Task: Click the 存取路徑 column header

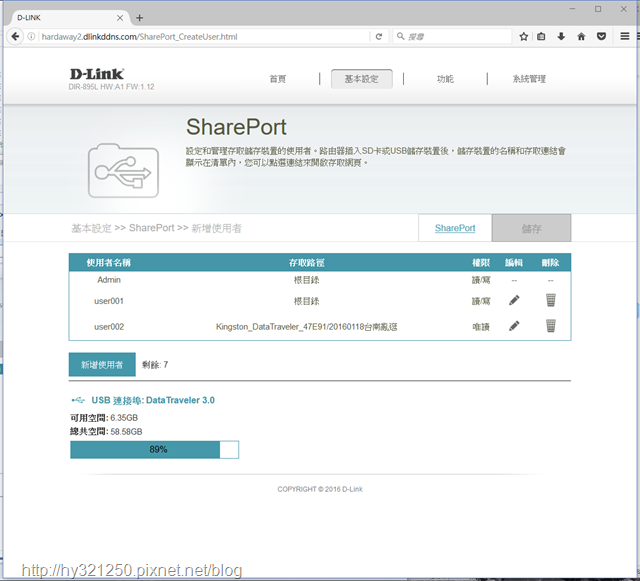Action: tap(307, 263)
